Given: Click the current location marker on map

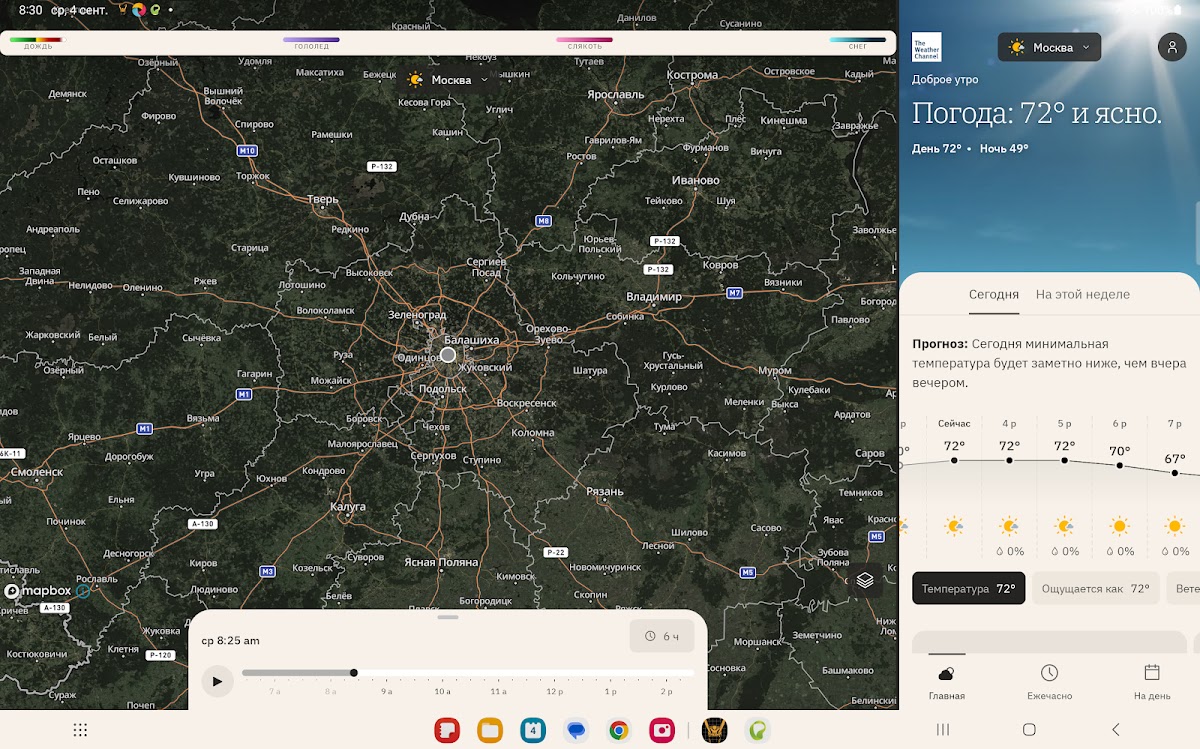Looking at the screenshot, I should [448, 355].
